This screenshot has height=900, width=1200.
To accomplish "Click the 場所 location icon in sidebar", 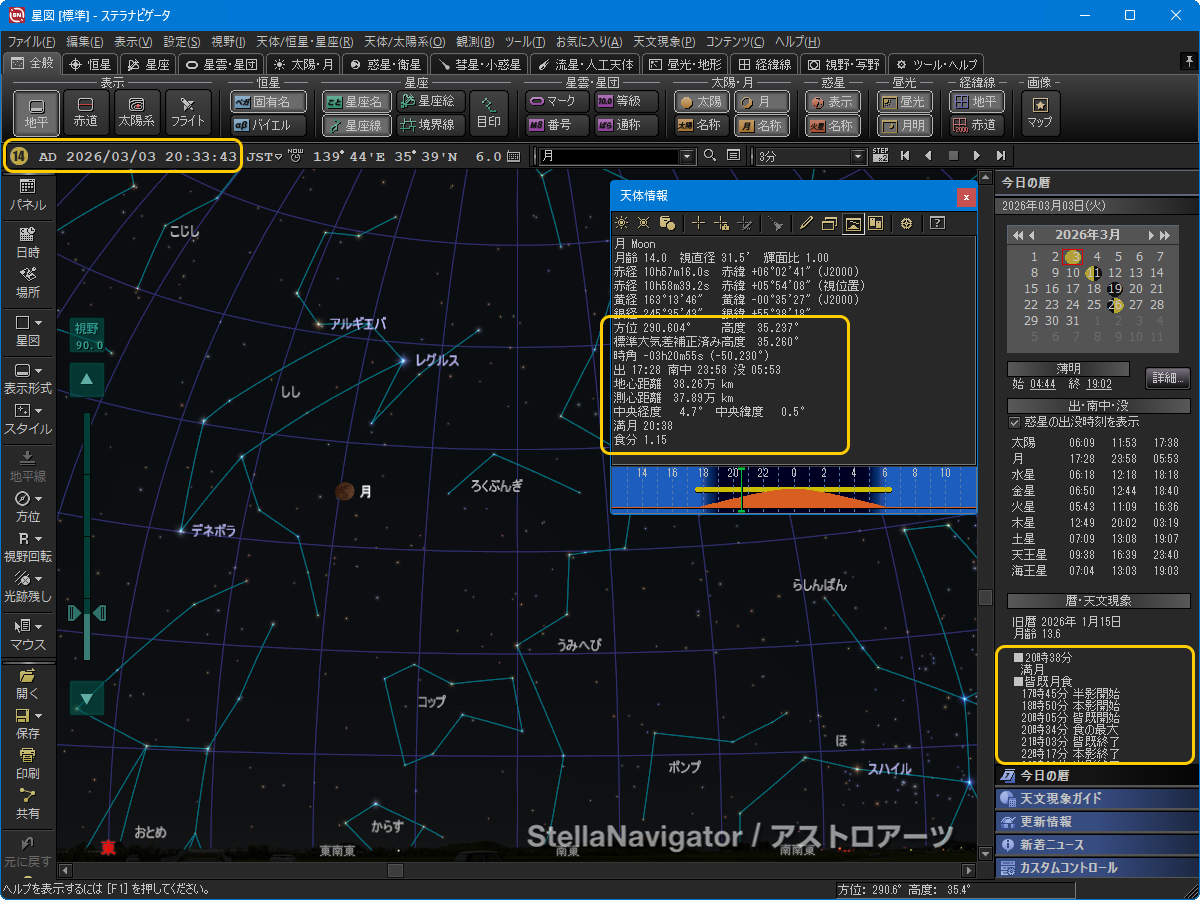I will 27,275.
